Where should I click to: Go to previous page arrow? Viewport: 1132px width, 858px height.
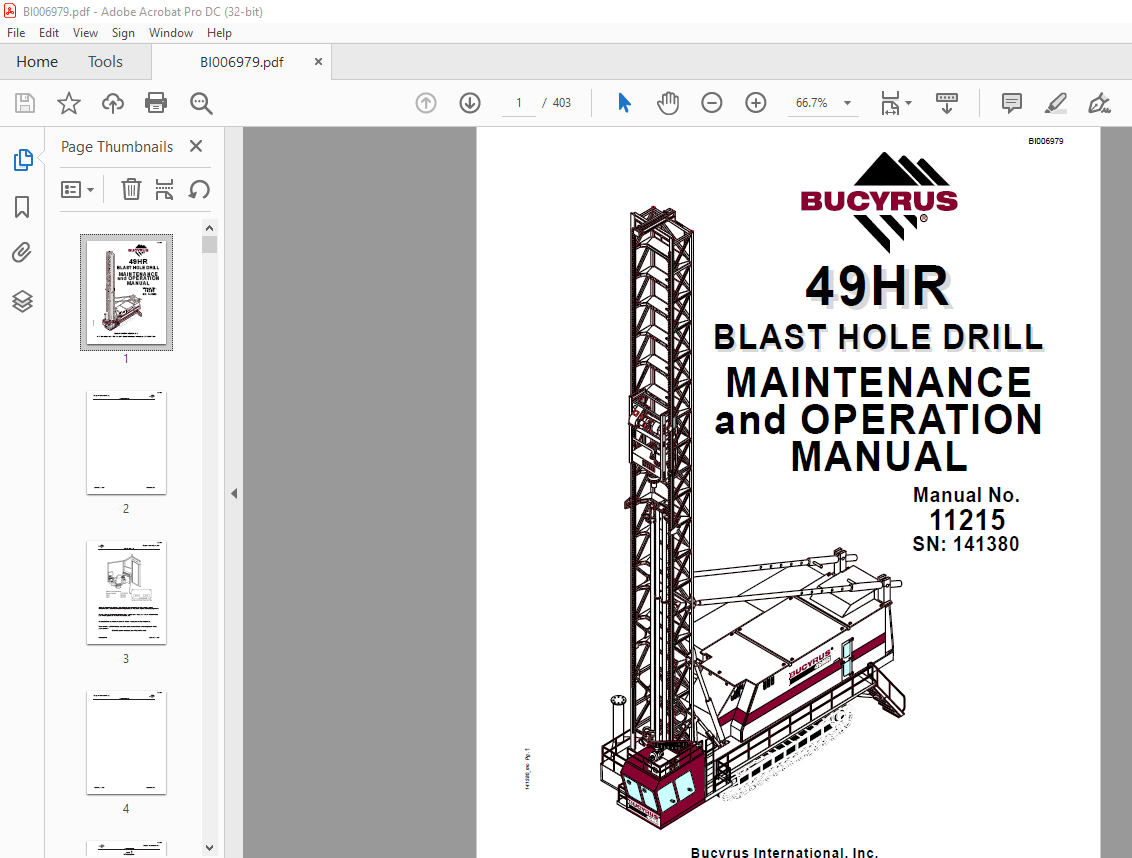click(426, 103)
